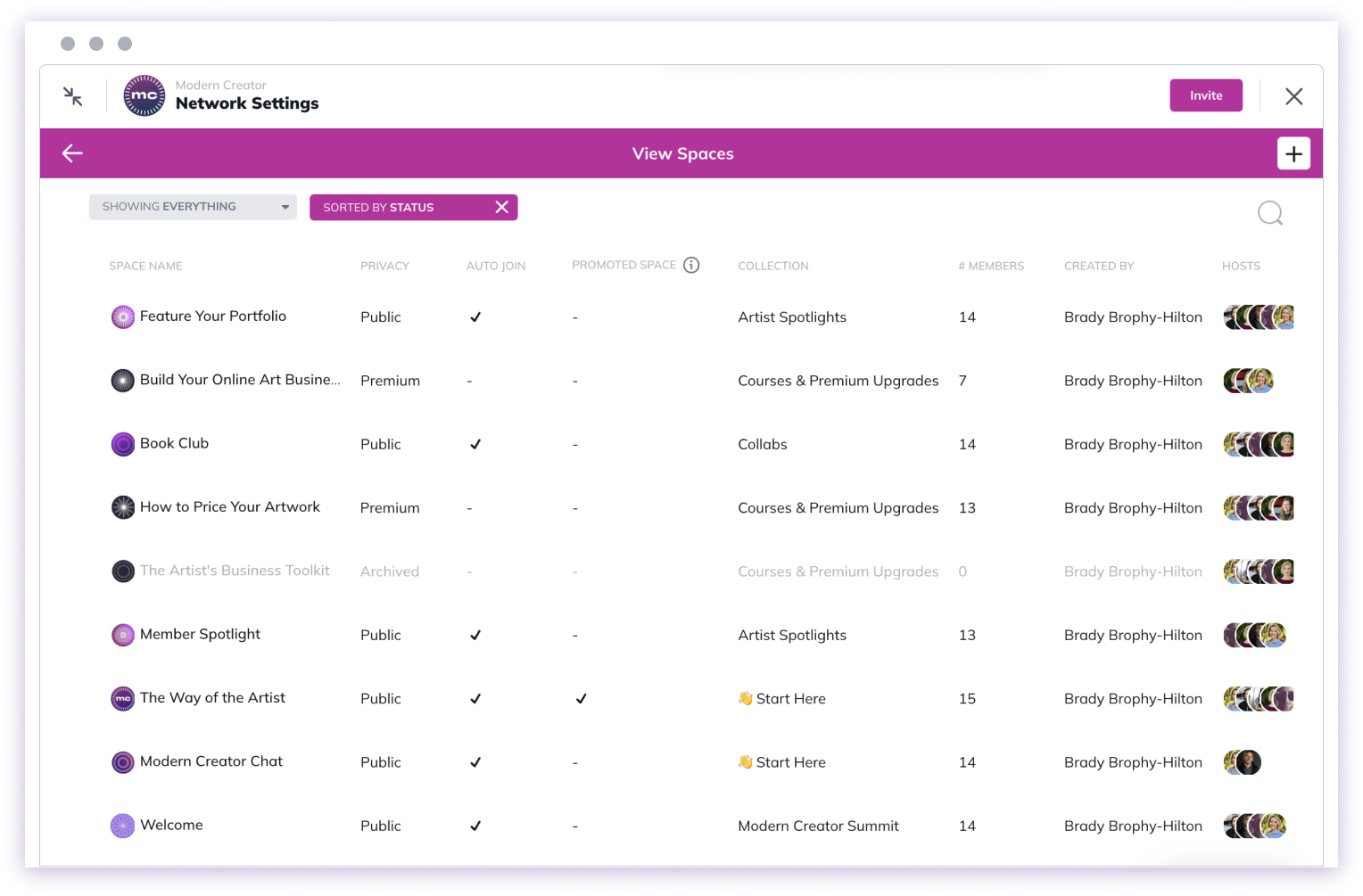View hosts avatars for Book Club

point(1259,444)
